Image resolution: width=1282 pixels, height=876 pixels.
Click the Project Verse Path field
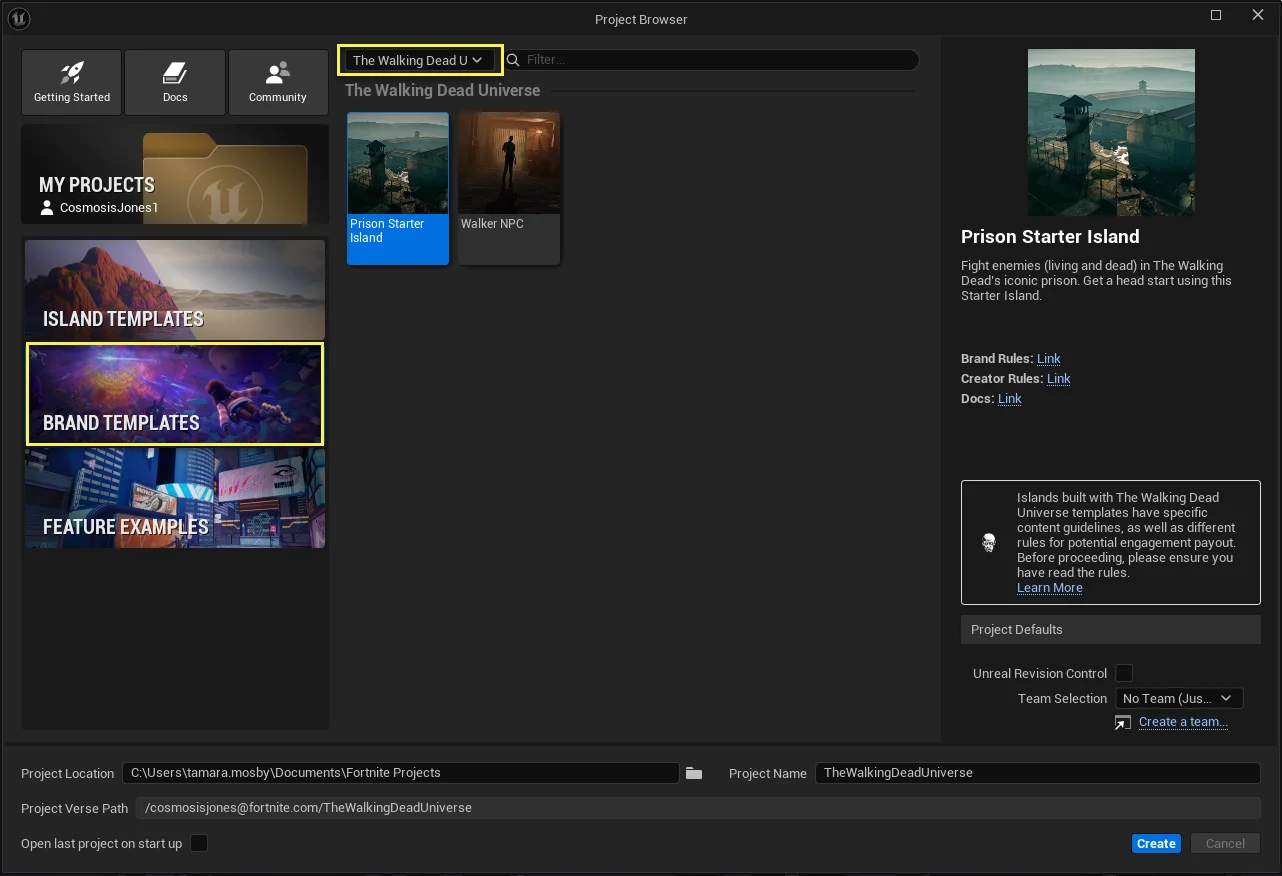[699, 808]
